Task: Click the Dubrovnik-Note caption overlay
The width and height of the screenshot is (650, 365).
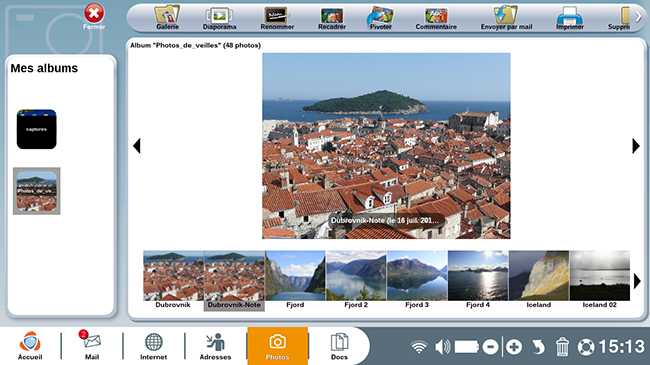Action: (385, 220)
